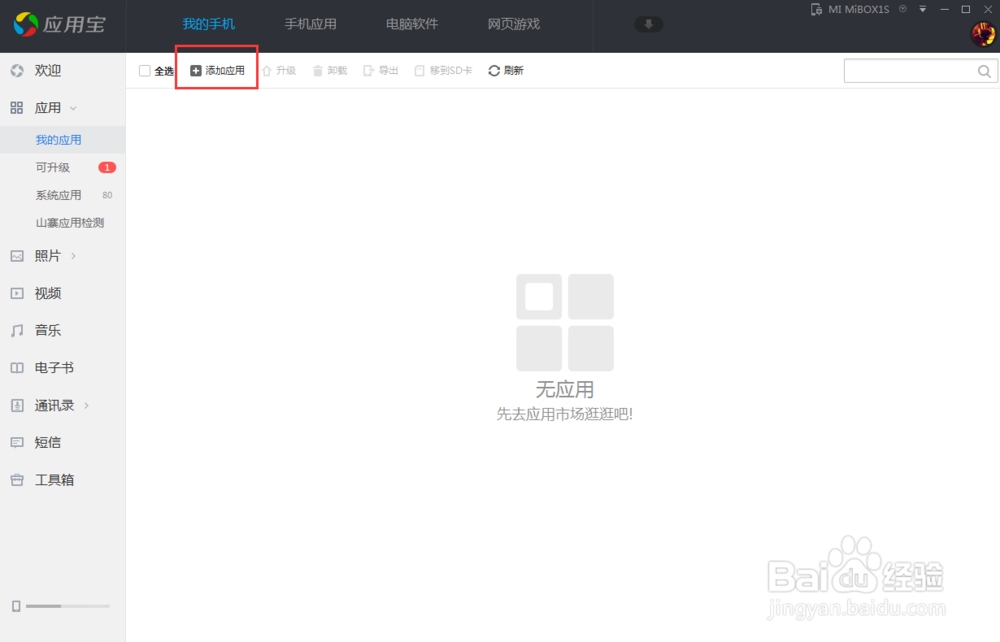Open the main menu triangle in title bar

coord(923,10)
